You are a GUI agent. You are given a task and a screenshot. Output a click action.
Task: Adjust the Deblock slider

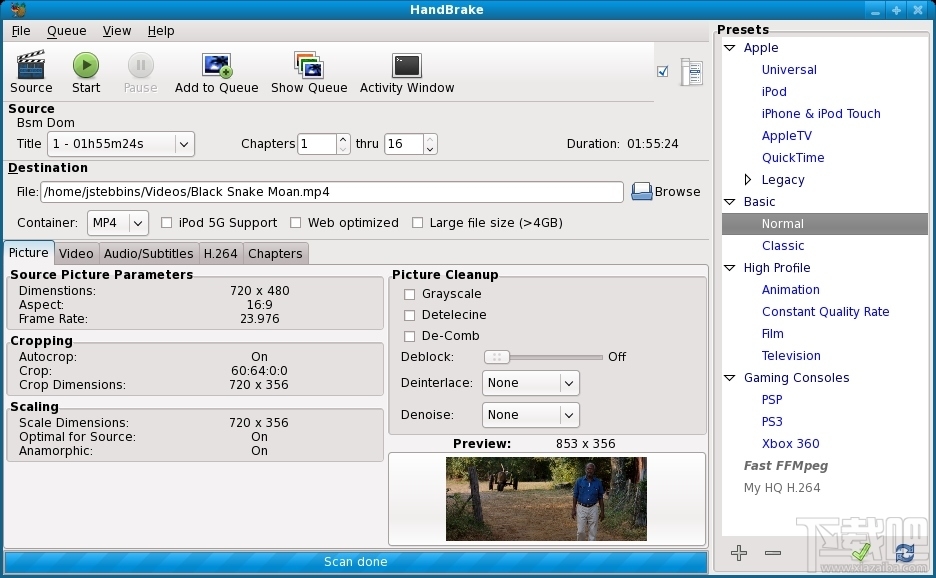click(x=499, y=356)
